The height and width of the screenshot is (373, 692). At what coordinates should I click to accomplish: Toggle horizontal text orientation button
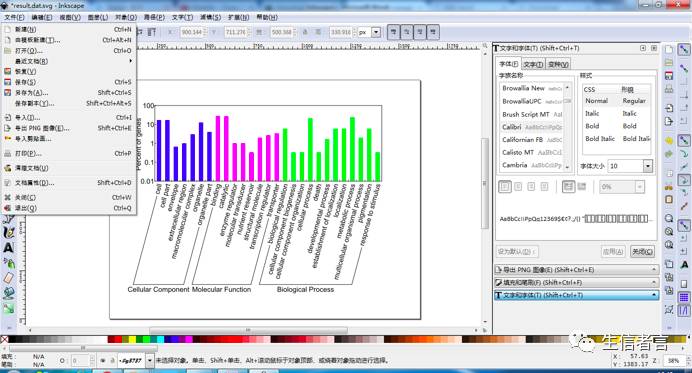[x=568, y=187]
